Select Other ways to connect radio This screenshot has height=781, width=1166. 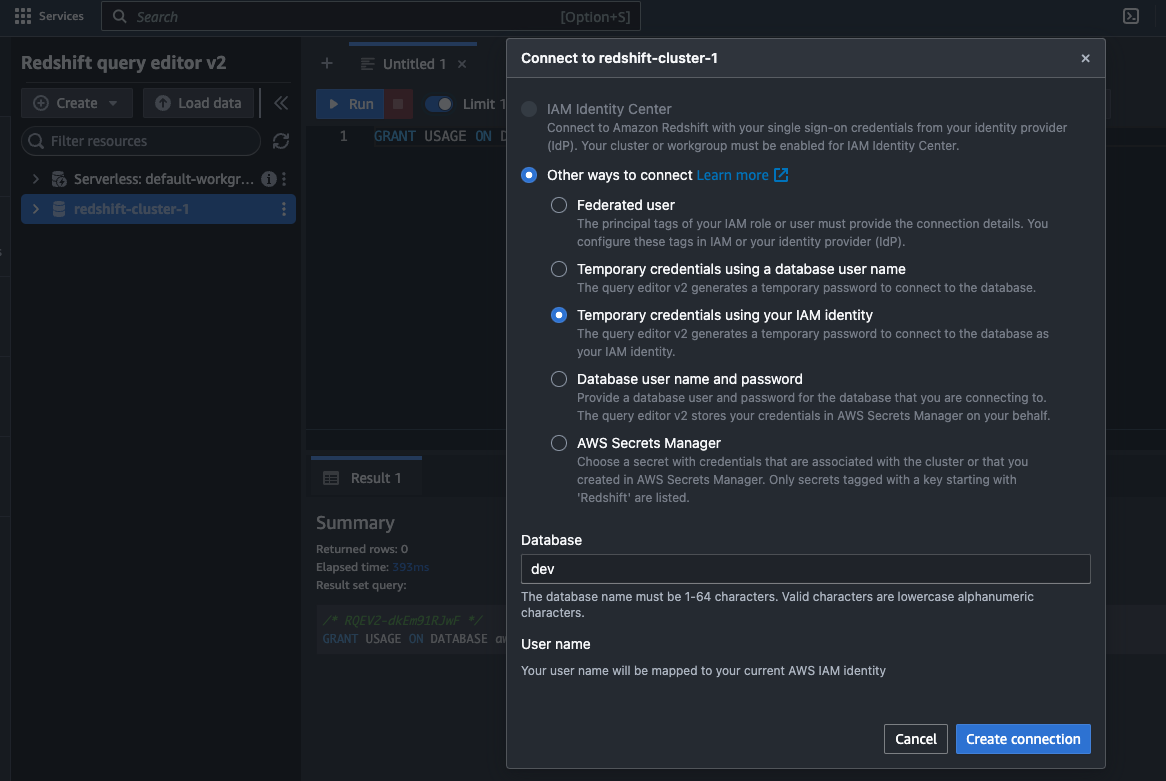[529, 175]
